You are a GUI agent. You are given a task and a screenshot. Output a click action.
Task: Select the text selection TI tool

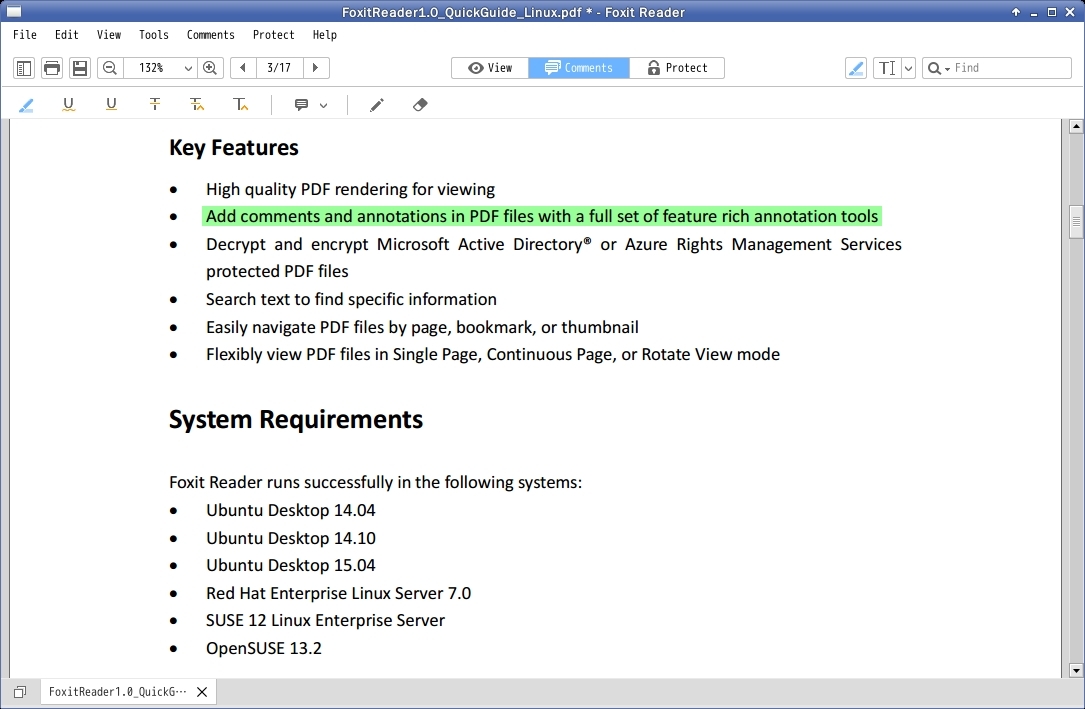pos(887,68)
